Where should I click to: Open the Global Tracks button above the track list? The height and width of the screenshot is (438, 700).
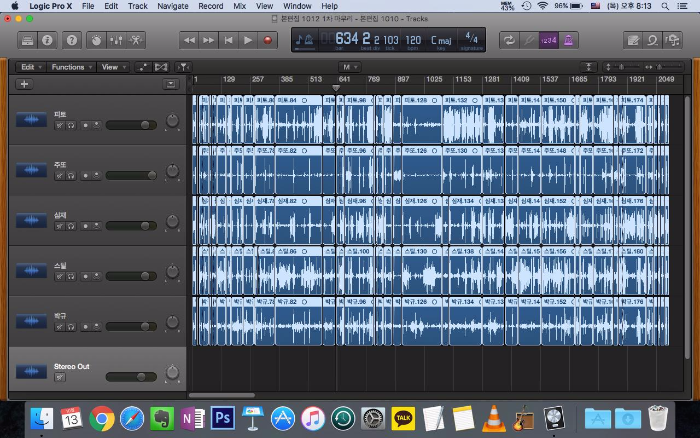pyautogui.click(x=171, y=84)
